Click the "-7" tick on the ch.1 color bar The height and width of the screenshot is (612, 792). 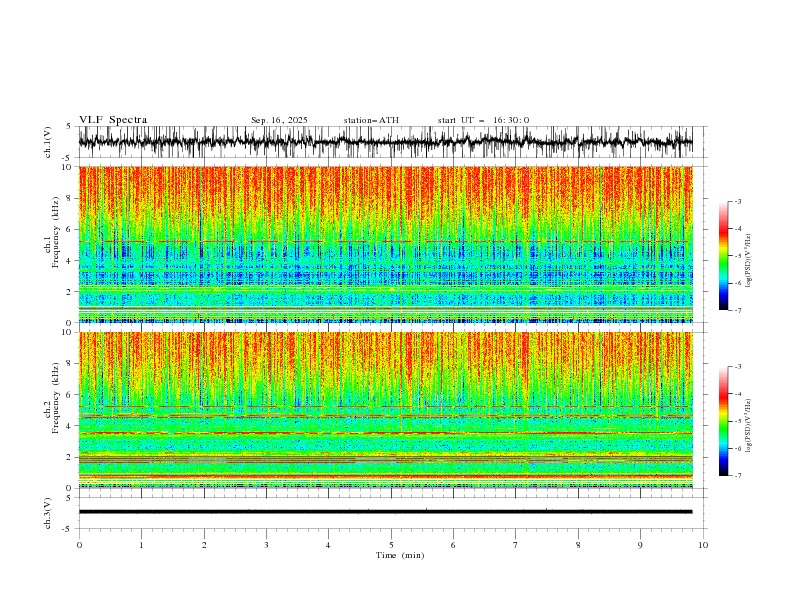(738, 310)
